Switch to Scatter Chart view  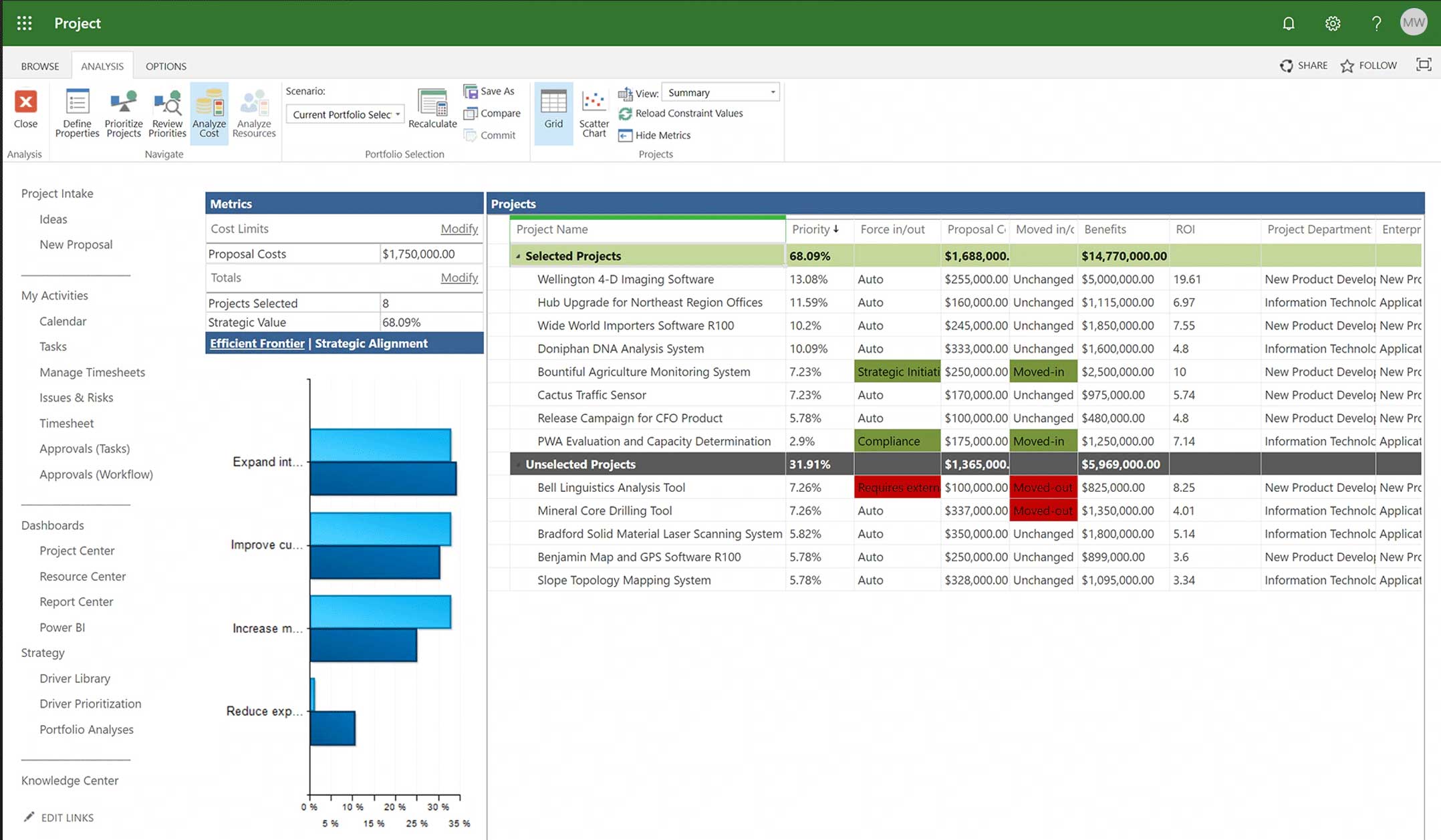tap(594, 113)
